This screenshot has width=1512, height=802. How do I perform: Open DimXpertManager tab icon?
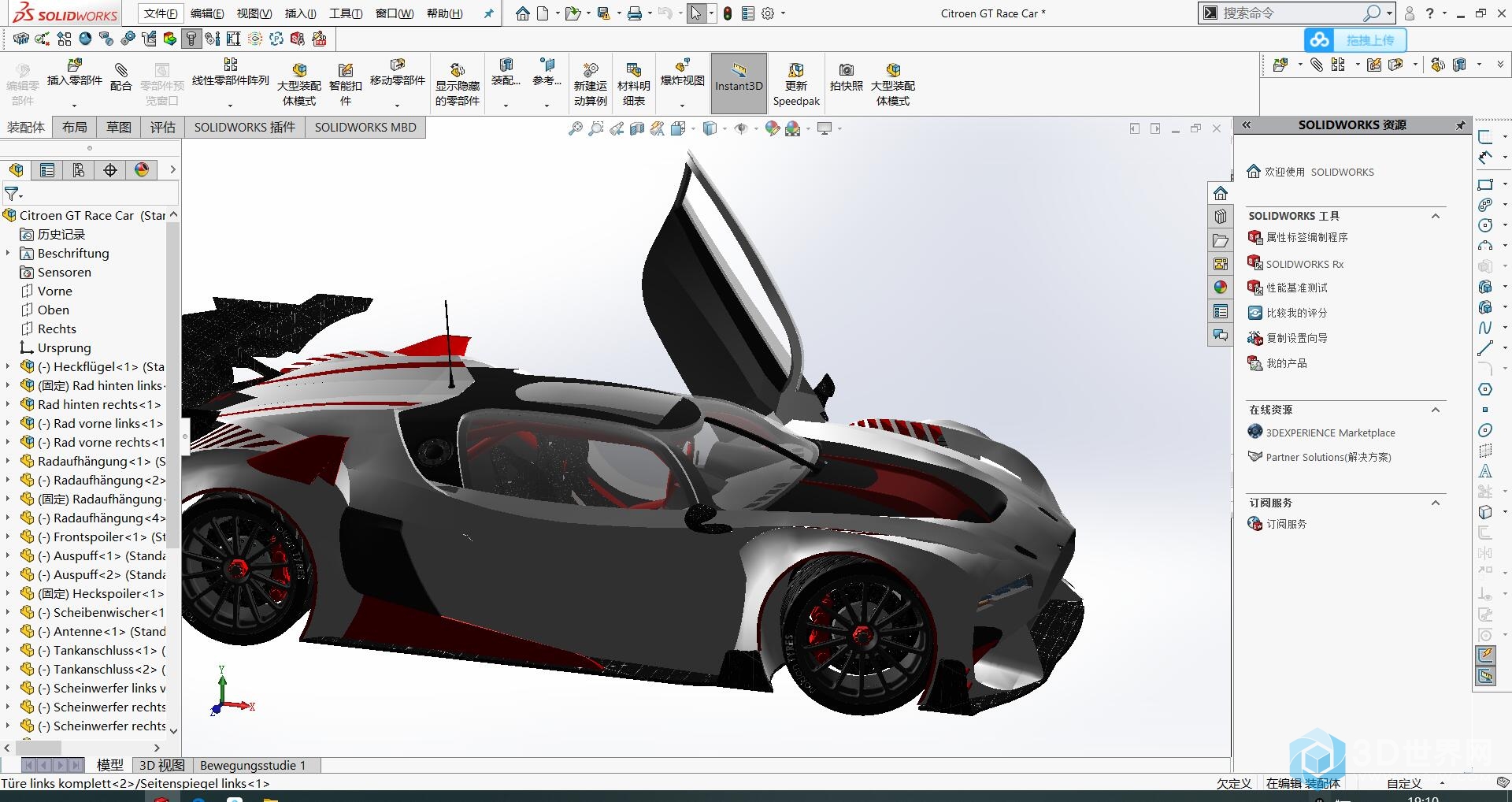tap(110, 169)
